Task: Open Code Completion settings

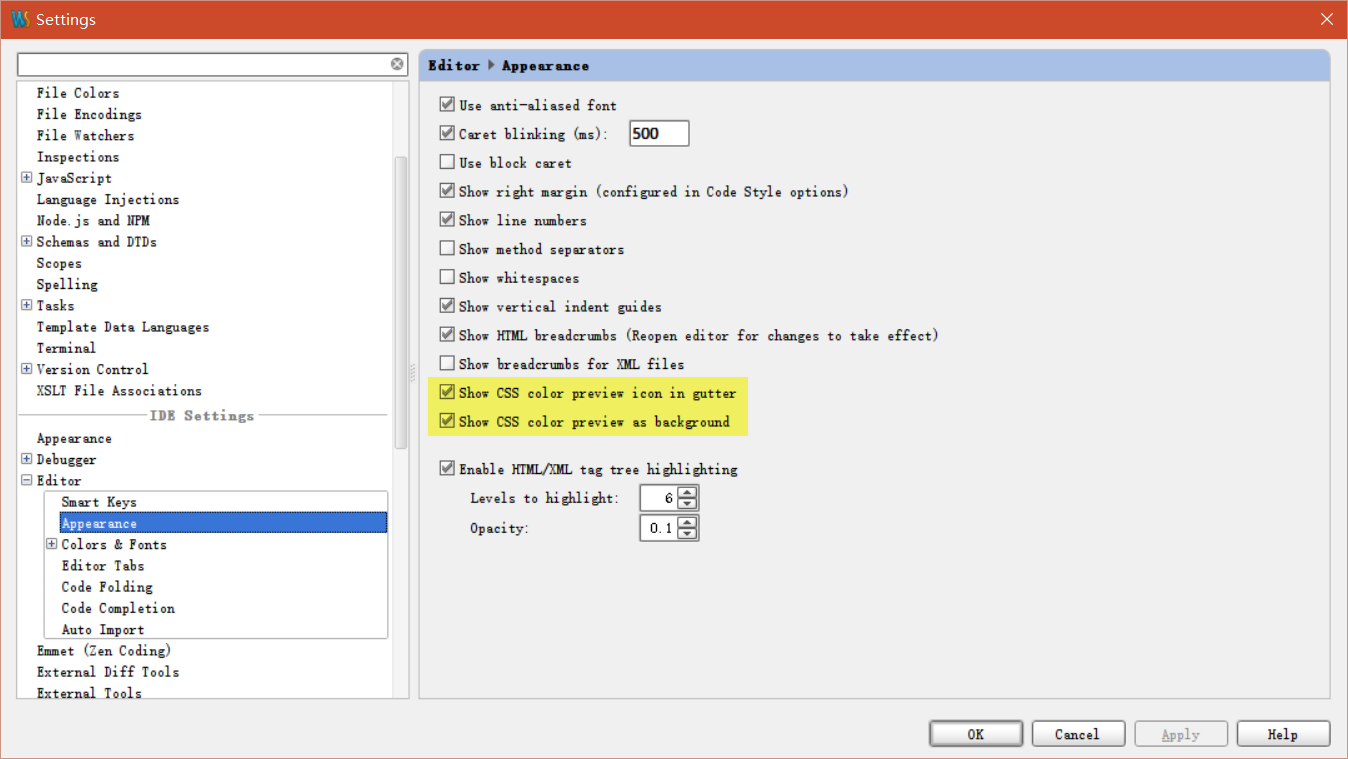Action: pos(118,608)
